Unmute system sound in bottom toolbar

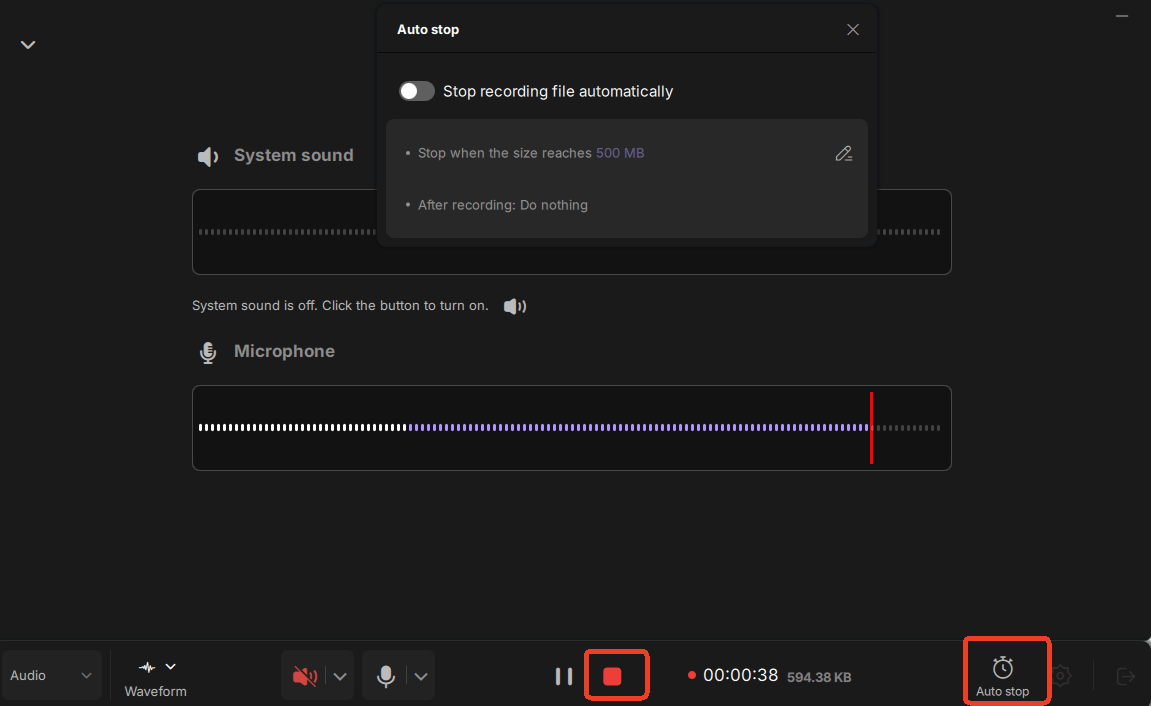(x=305, y=676)
